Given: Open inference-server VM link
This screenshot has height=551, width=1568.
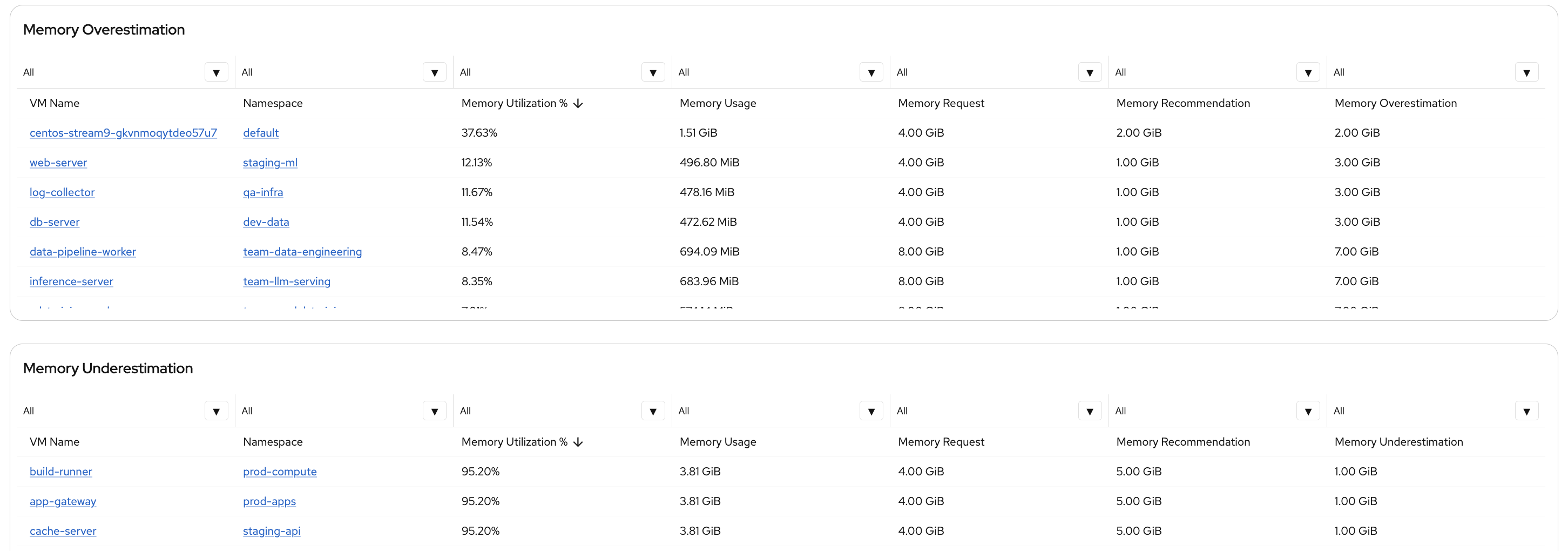Looking at the screenshot, I should click(71, 281).
